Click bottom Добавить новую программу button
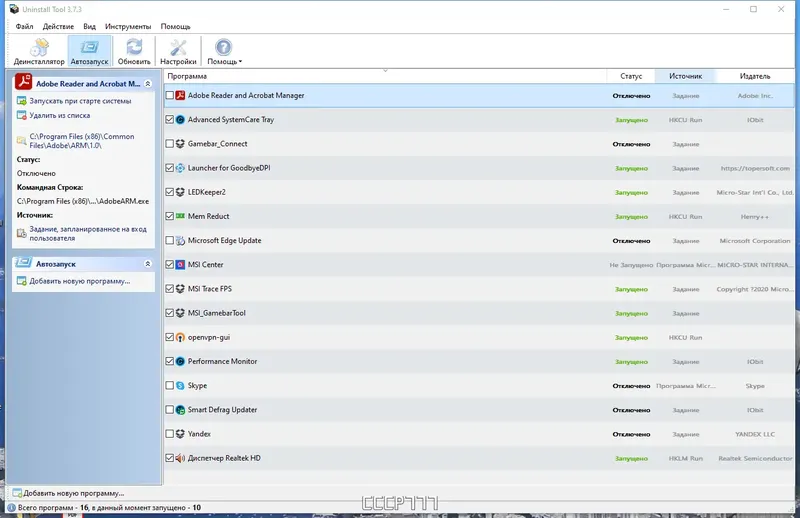 (x=68, y=493)
